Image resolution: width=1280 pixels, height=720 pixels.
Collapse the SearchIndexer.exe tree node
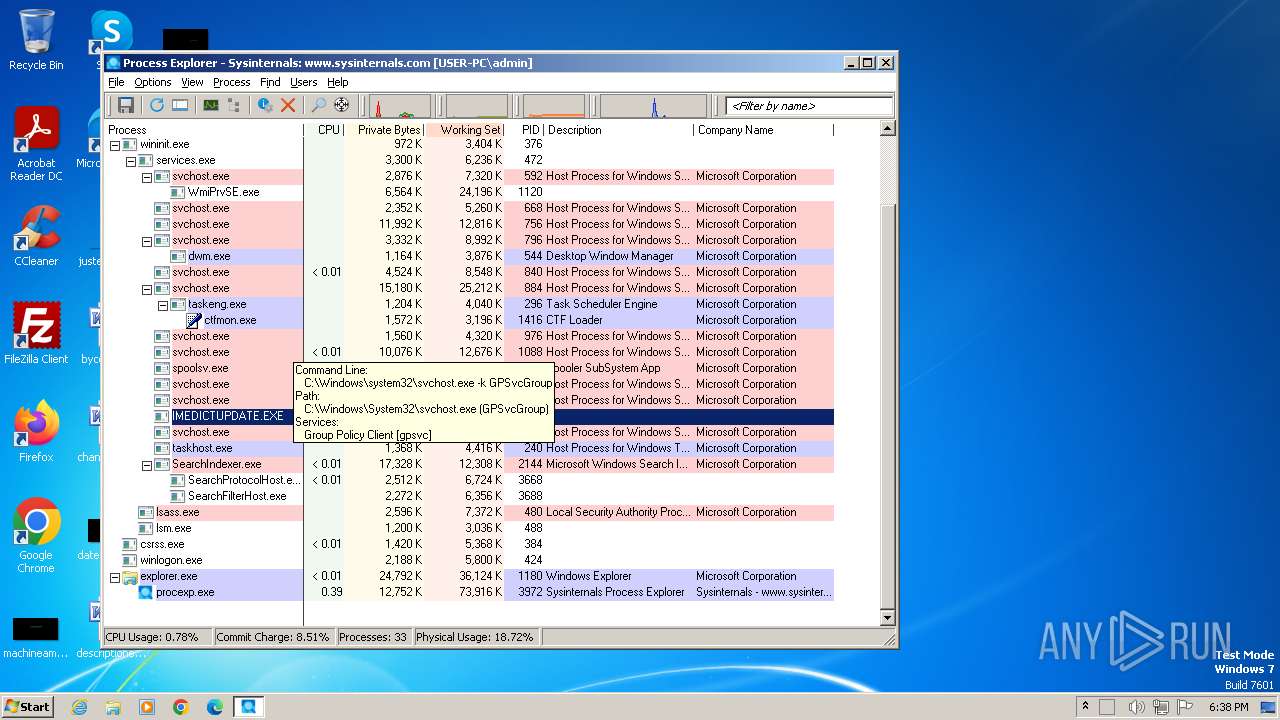146,465
